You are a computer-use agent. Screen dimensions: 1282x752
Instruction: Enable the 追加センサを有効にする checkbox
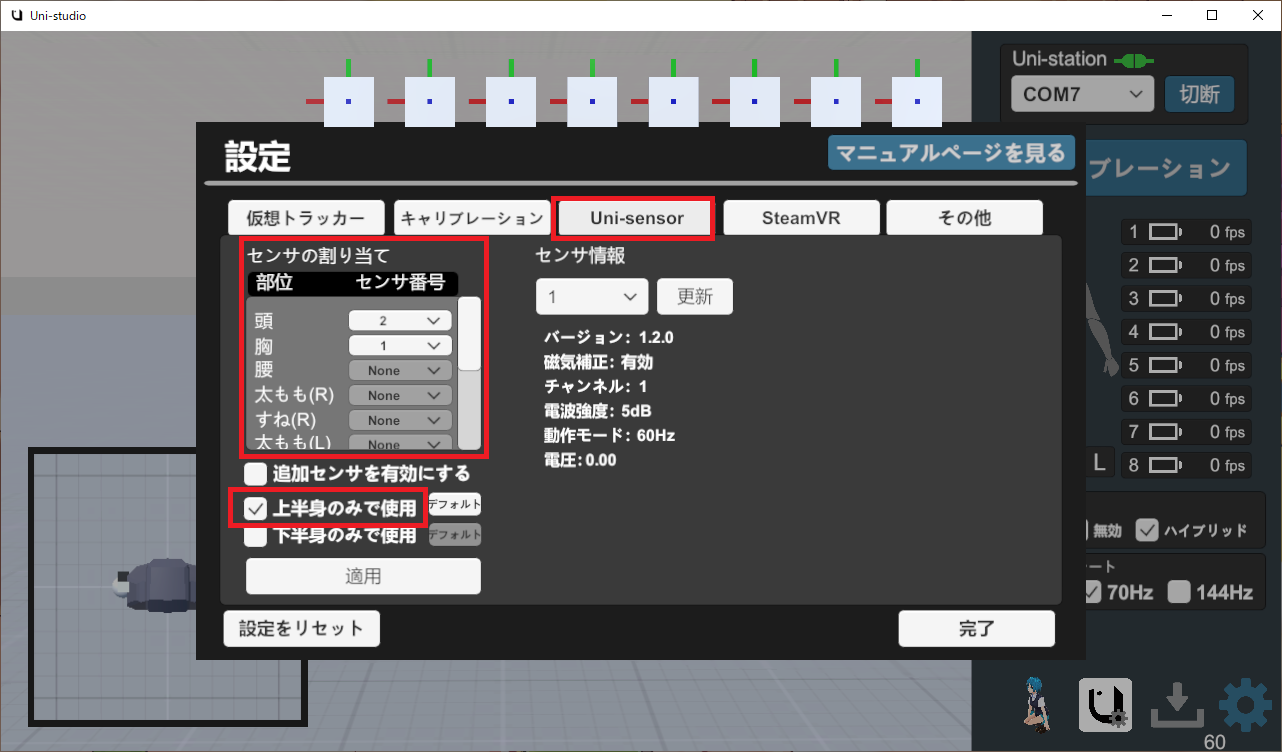coord(256,474)
